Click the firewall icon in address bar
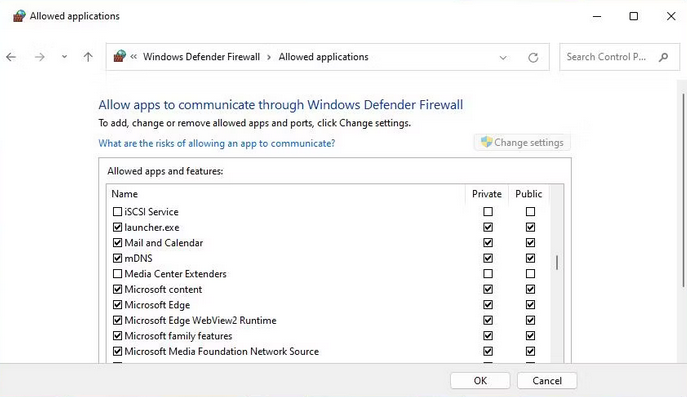Screen dimensions: 687x397 click(120, 56)
